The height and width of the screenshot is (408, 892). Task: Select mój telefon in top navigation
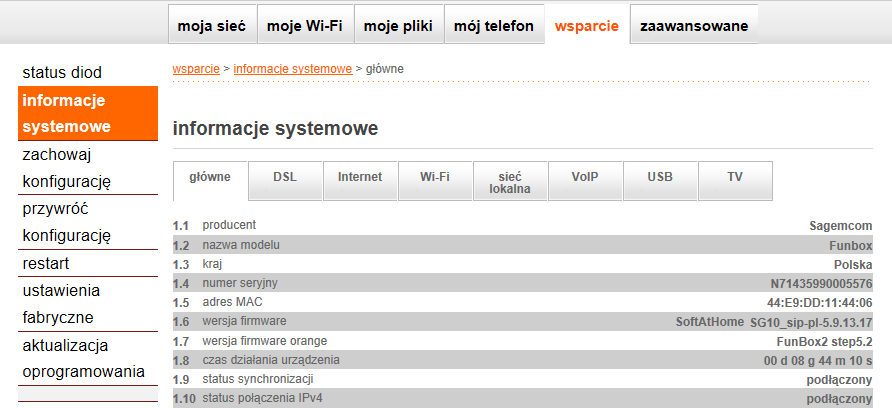pos(494,26)
